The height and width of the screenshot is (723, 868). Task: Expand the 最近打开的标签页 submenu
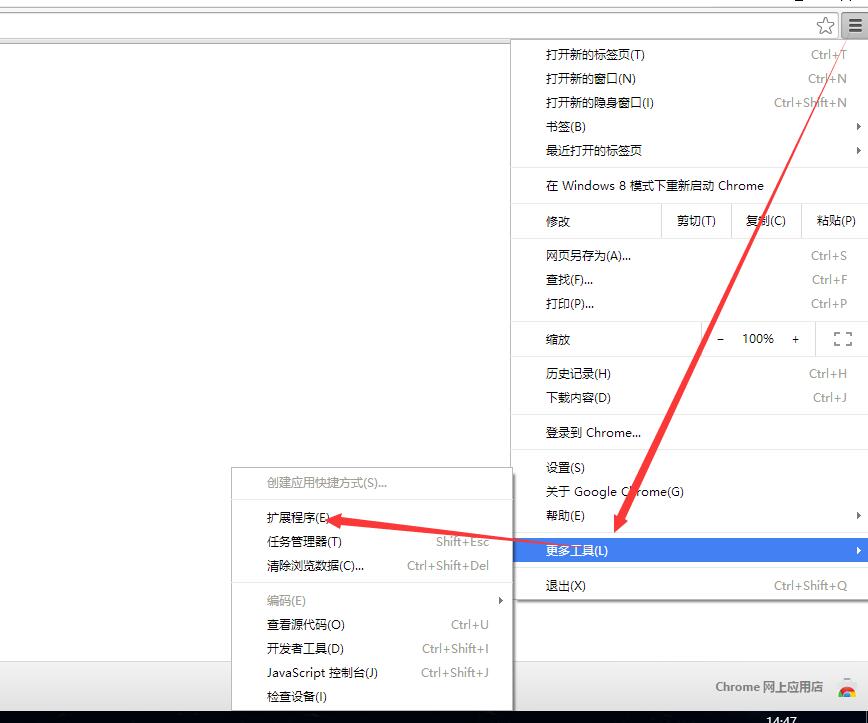coord(689,151)
